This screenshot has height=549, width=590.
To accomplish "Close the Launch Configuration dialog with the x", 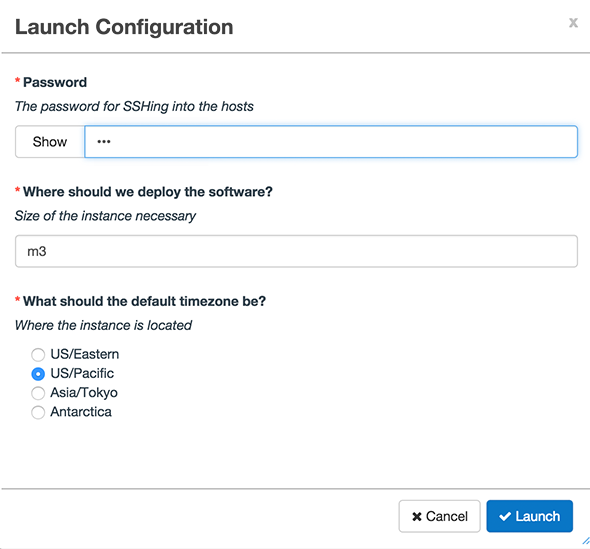I will tap(573, 23).
